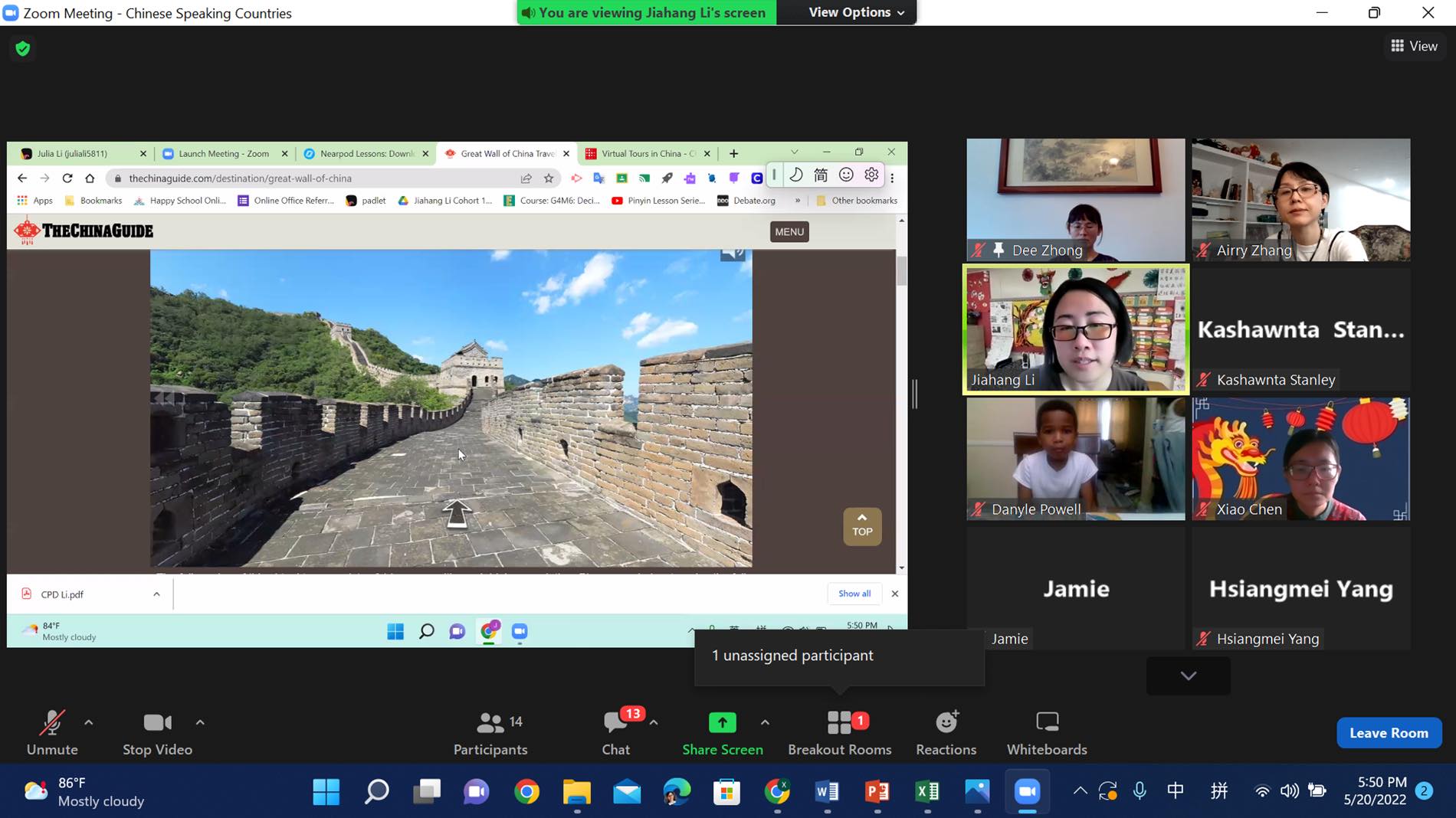Click the forward arrow on Great Wall panorama

457,513
